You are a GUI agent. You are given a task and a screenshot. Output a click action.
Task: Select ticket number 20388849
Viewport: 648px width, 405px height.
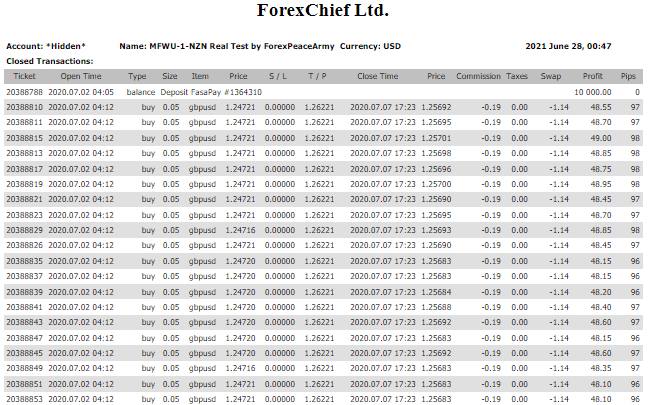pyautogui.click(x=24, y=368)
